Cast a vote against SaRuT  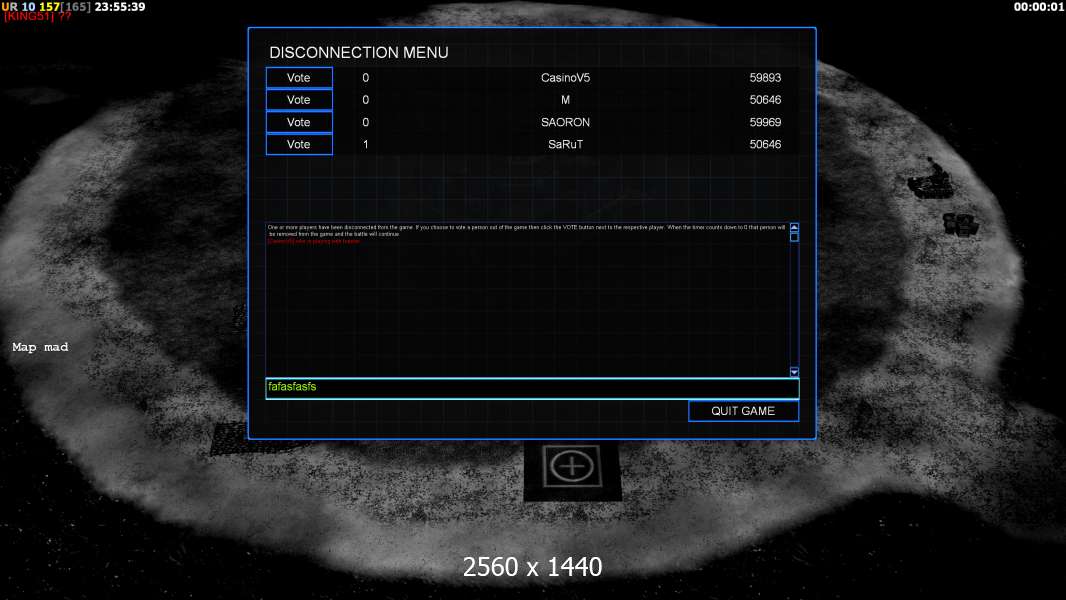[x=299, y=144]
